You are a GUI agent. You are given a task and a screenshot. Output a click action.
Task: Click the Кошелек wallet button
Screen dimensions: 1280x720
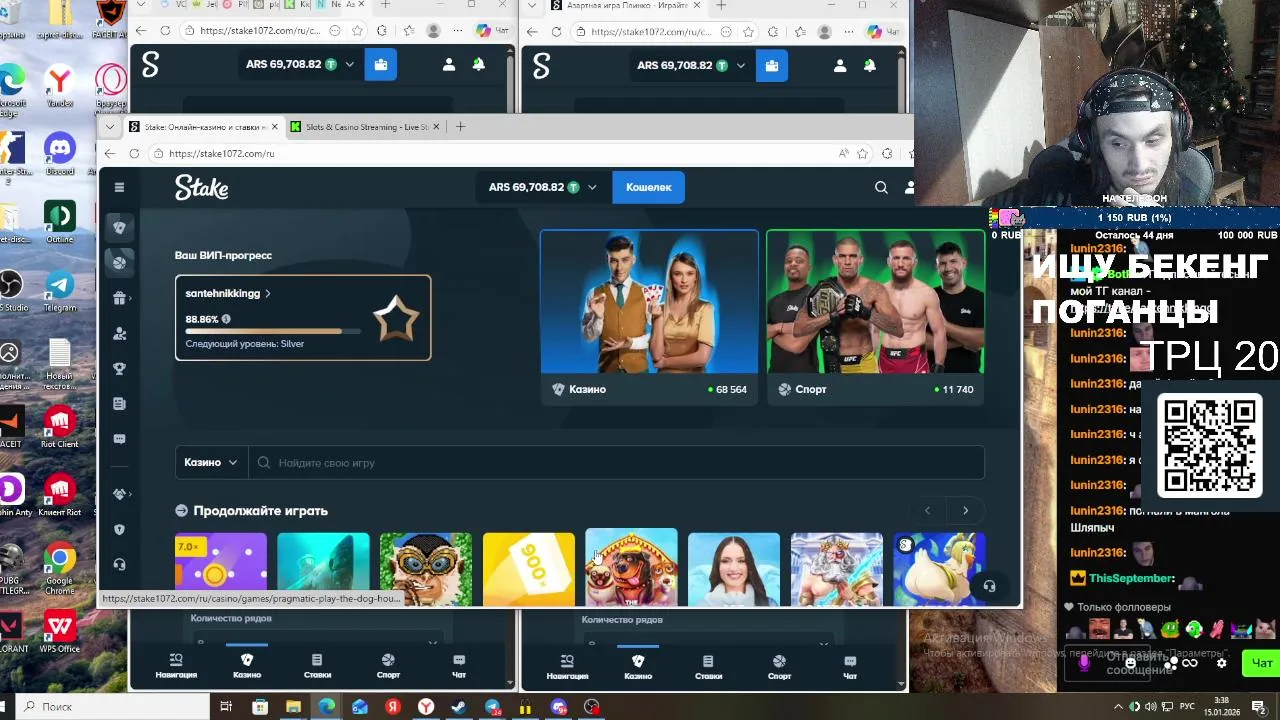[649, 187]
